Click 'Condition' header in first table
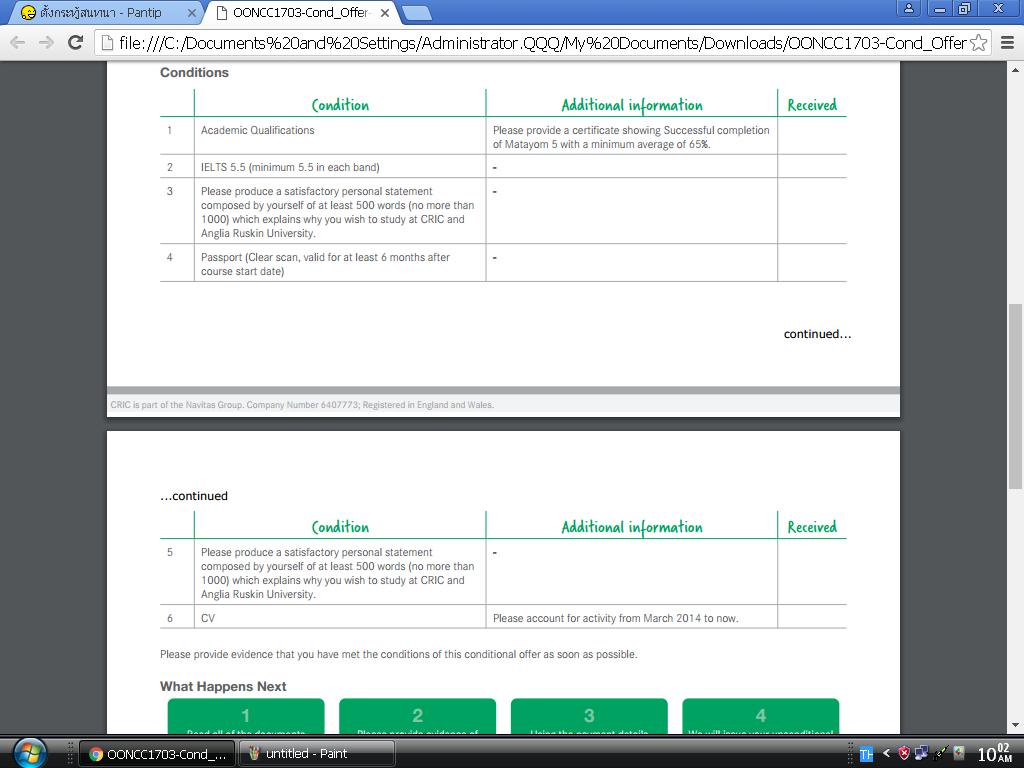1024x768 pixels. pyautogui.click(x=340, y=104)
